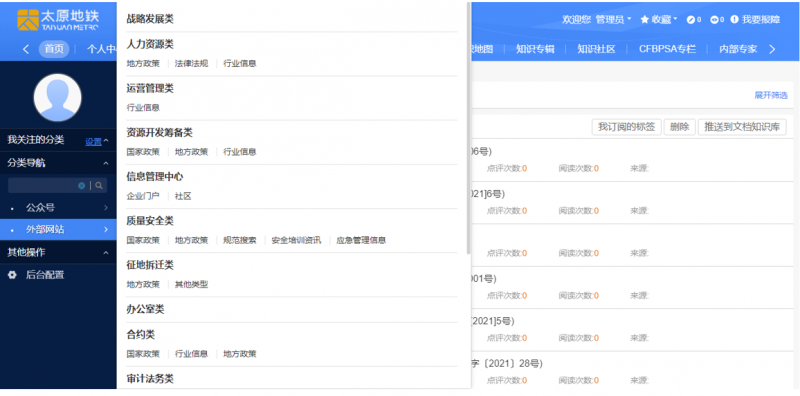This screenshot has height=396, width=800.
Task: Click the 战略发展类 category heading
Action: pyautogui.click(x=150, y=19)
